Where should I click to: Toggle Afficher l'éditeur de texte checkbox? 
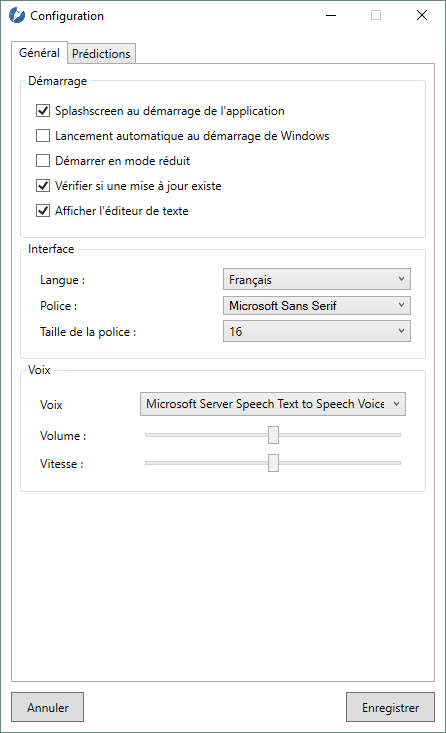pos(43,211)
